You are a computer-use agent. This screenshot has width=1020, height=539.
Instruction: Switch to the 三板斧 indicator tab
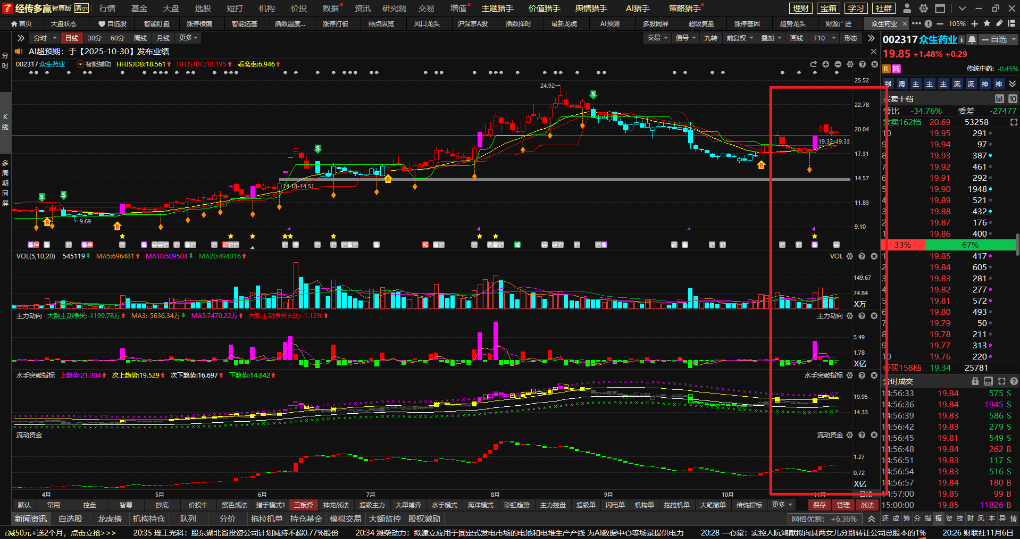[304, 505]
